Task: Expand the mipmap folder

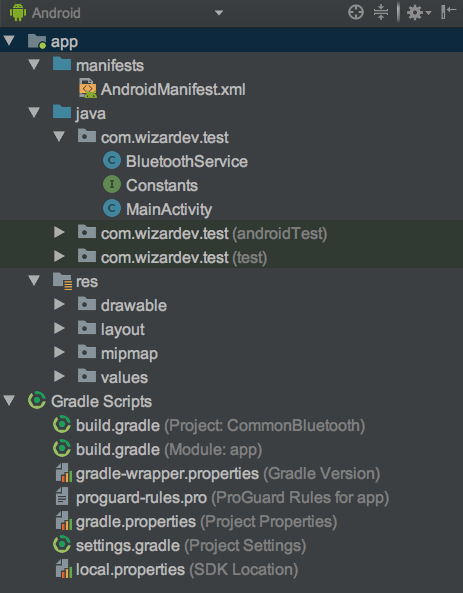Action: point(59,352)
